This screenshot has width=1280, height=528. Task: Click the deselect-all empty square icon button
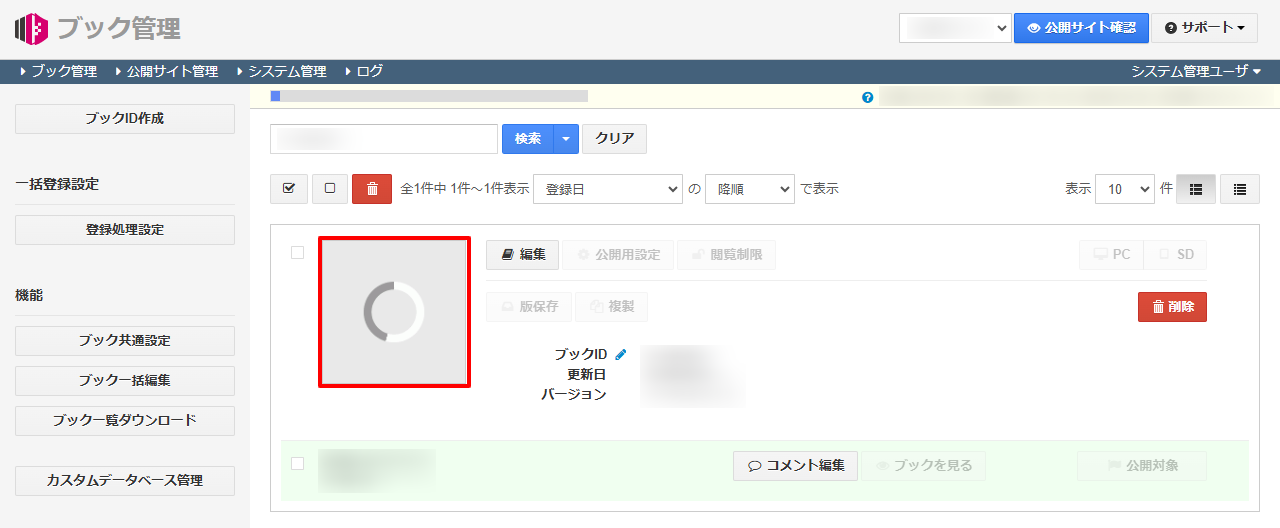tap(330, 188)
